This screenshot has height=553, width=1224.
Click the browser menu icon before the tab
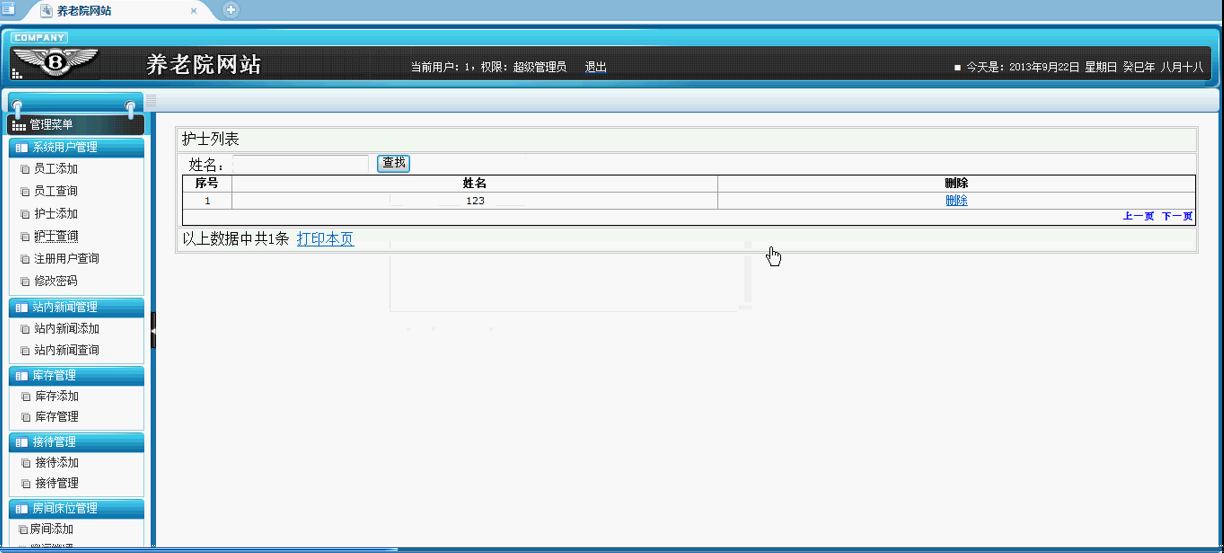tap(8, 9)
